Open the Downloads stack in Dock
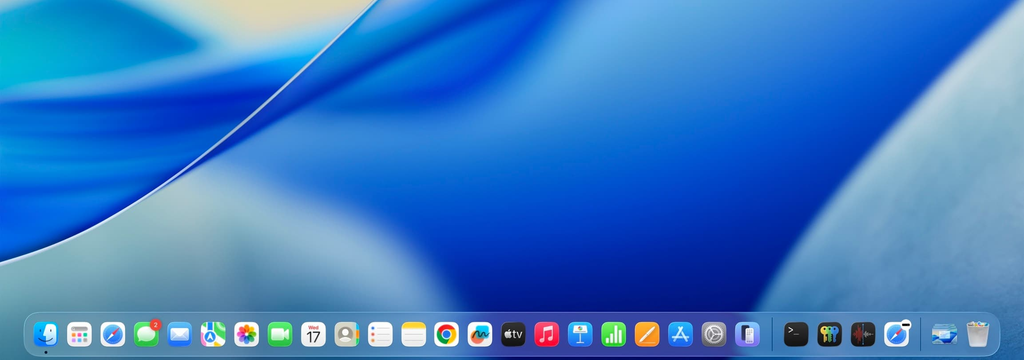Viewport: 1024px width, 360px height. tap(944, 335)
